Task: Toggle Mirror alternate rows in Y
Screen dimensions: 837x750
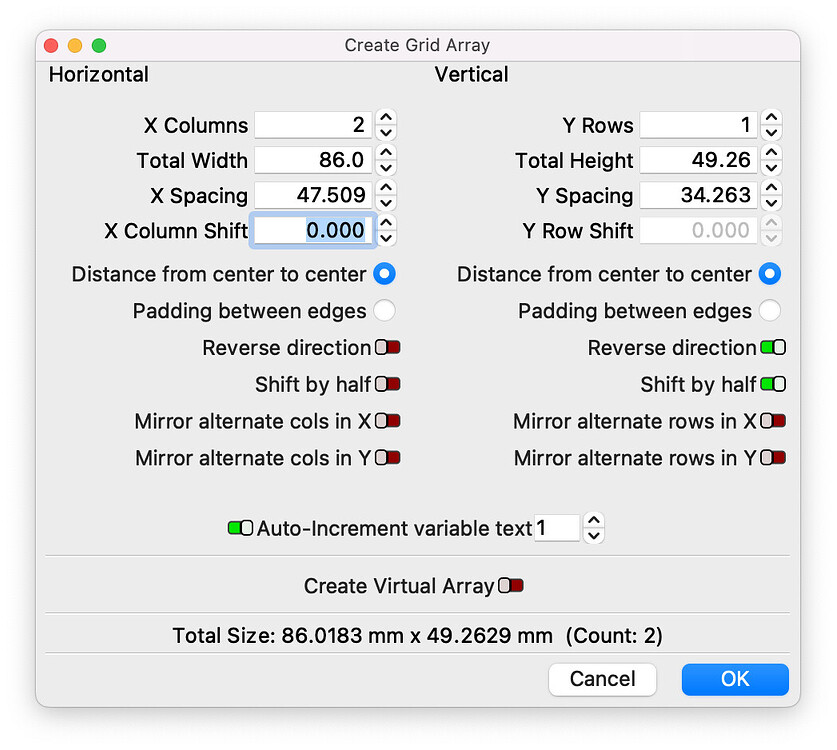Action: coord(773,458)
